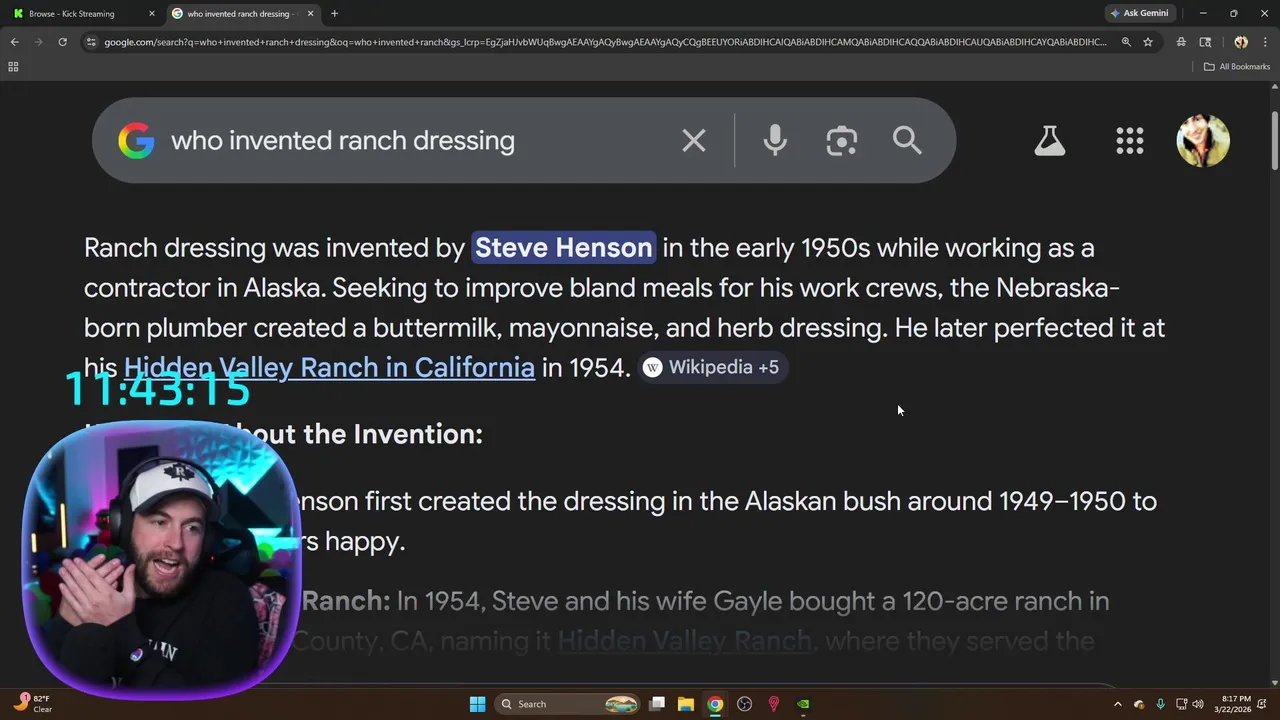The width and height of the screenshot is (1280, 720).
Task: Clear the search box with the X icon
Action: 693,141
